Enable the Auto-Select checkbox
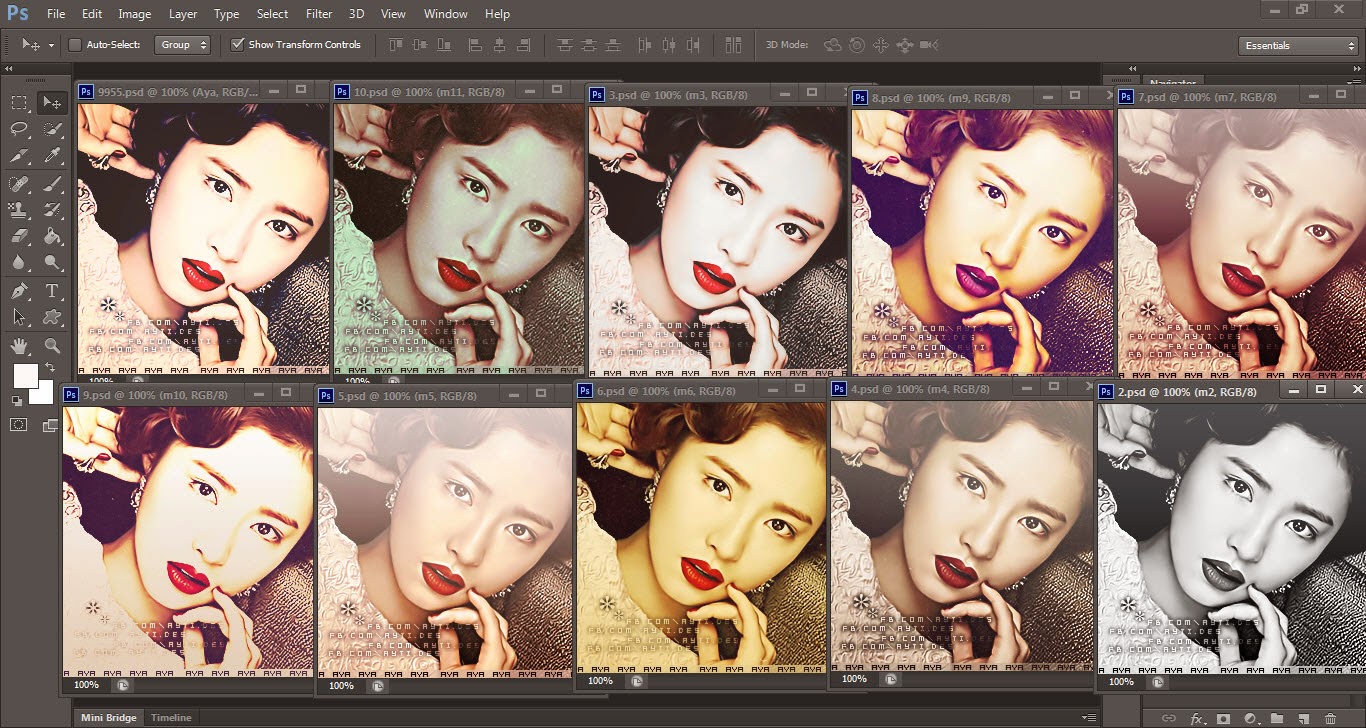Viewport: 1366px width, 728px height. click(75, 45)
